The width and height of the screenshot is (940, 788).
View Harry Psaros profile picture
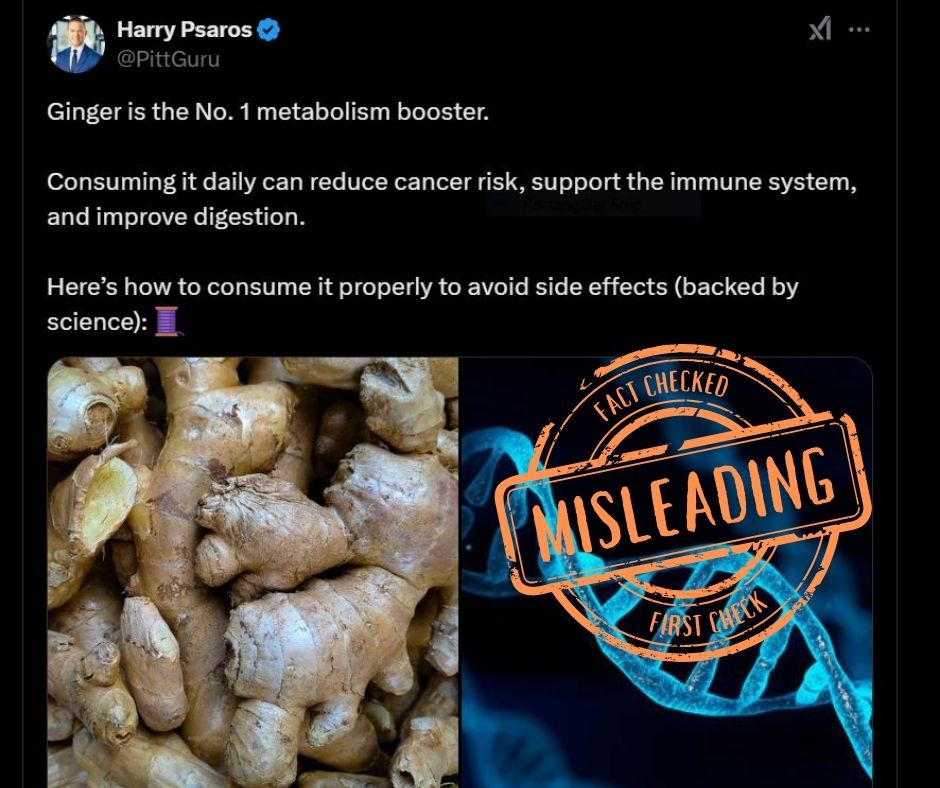tap(76, 44)
